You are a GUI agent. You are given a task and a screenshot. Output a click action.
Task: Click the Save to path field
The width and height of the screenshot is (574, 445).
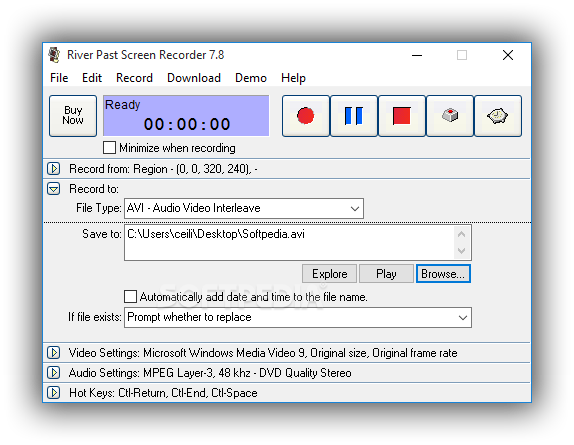(289, 243)
